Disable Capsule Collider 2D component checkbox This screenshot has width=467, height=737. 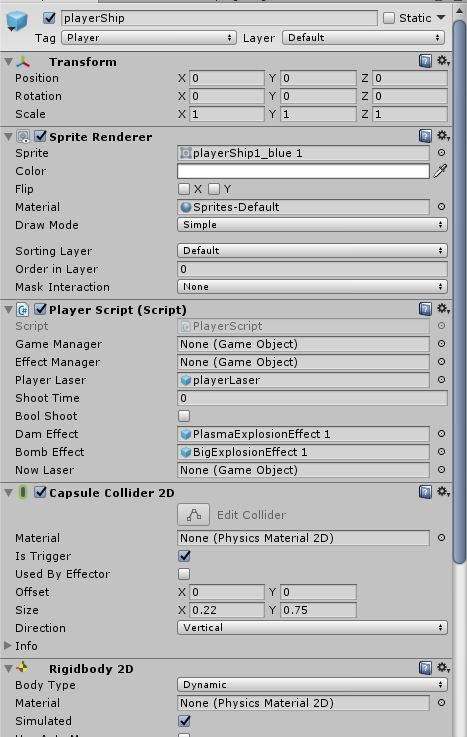40,492
